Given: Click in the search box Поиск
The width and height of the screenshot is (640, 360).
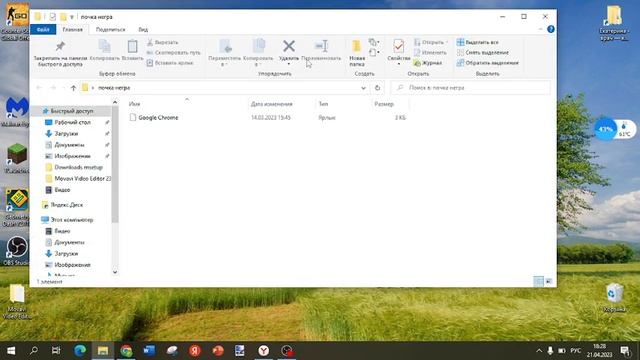Looking at the screenshot, I should pyautogui.click(x=471, y=88).
